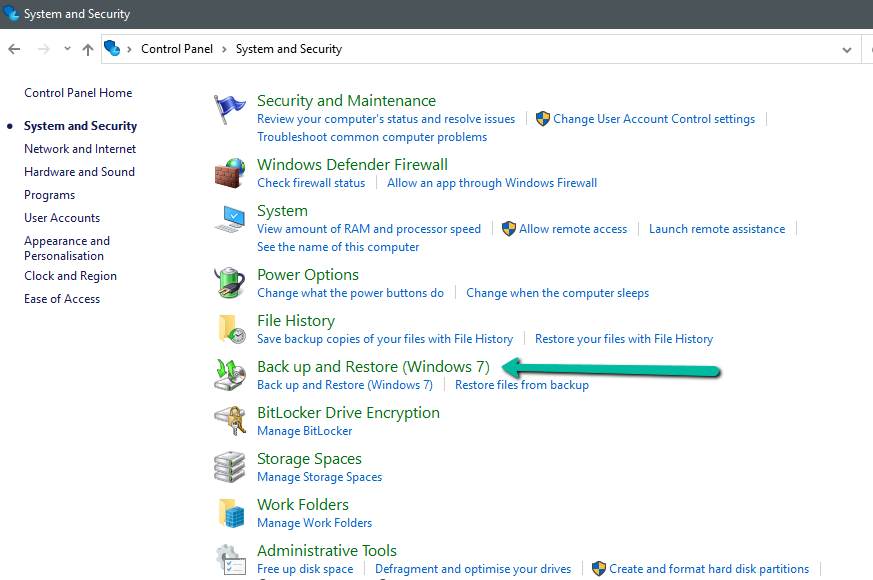873x580 pixels.
Task: Click the Security and Maintenance flag icon
Action: pyautogui.click(x=230, y=109)
